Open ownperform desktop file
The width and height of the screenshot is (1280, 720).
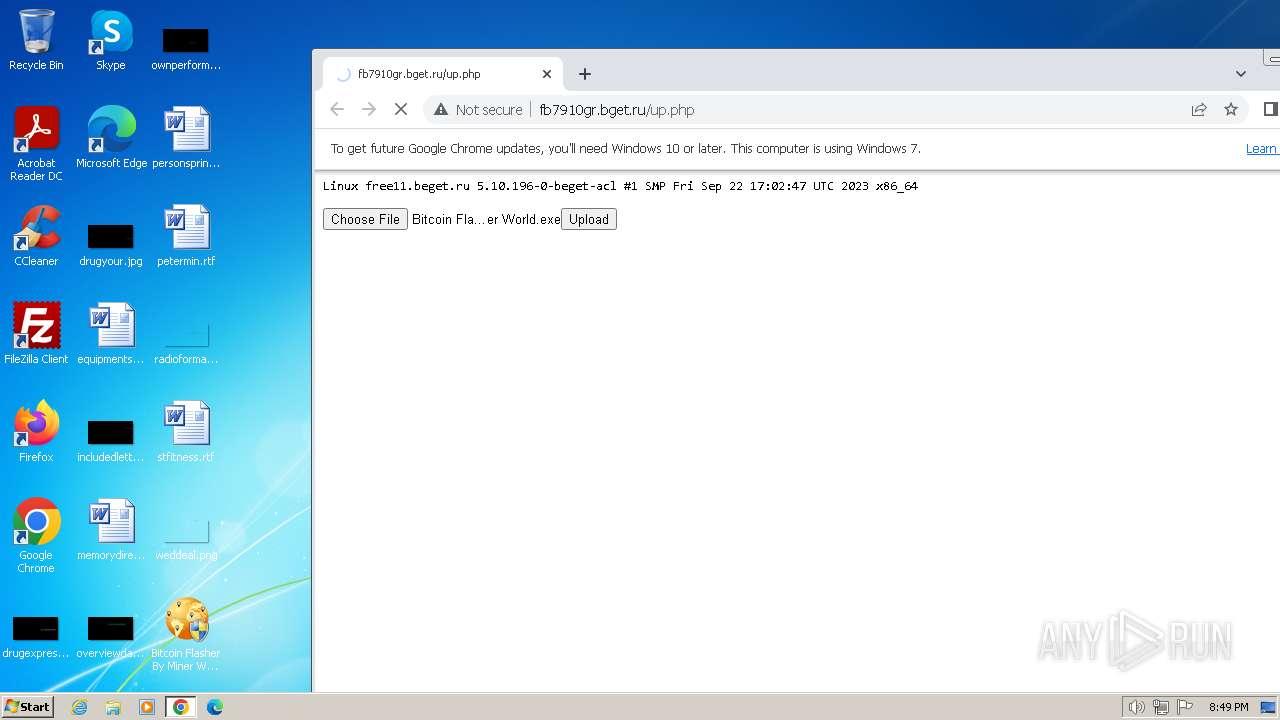pyautogui.click(x=186, y=48)
